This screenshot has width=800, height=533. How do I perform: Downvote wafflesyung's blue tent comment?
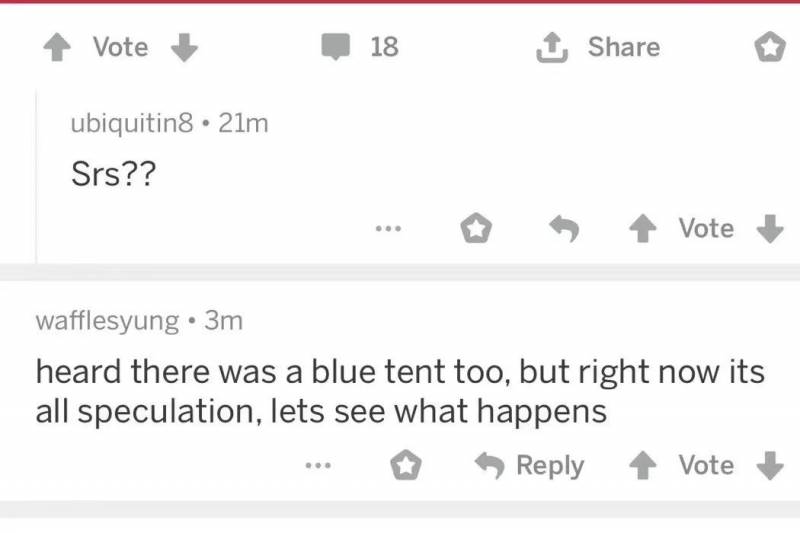pyautogui.click(x=768, y=465)
